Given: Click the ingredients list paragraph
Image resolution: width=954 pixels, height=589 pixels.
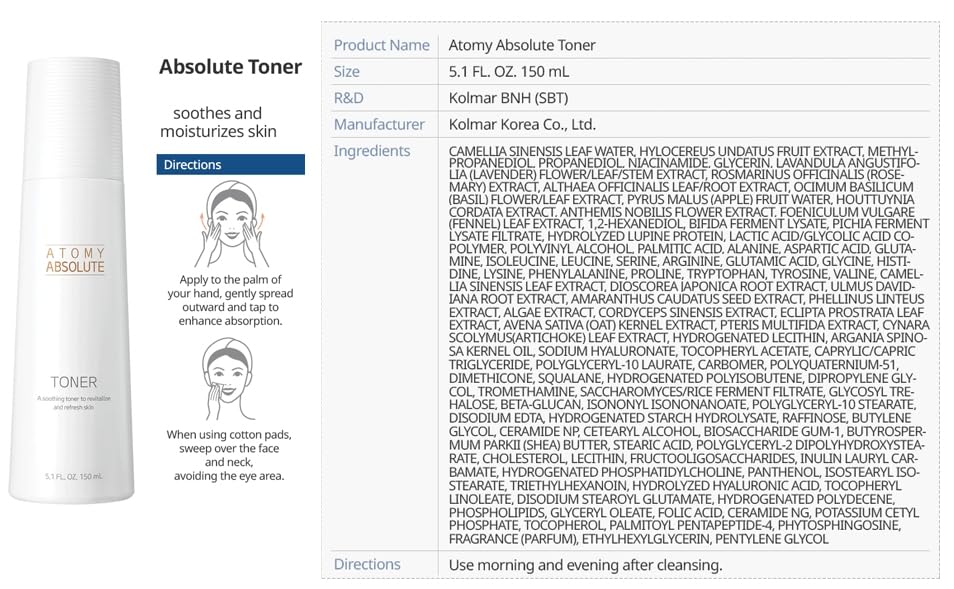Looking at the screenshot, I should pyautogui.click(x=689, y=345).
